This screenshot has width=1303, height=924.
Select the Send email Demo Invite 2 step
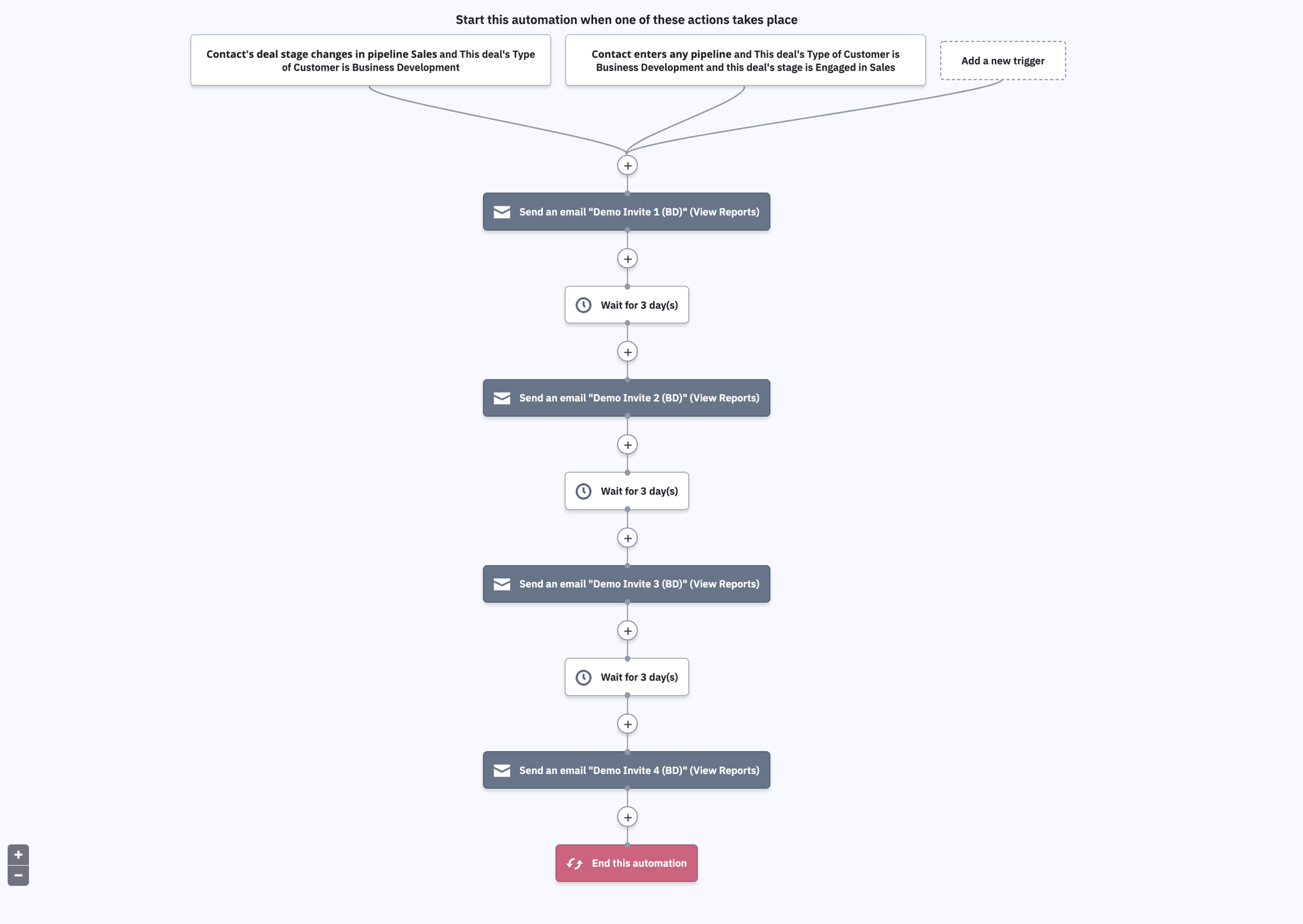coord(626,398)
